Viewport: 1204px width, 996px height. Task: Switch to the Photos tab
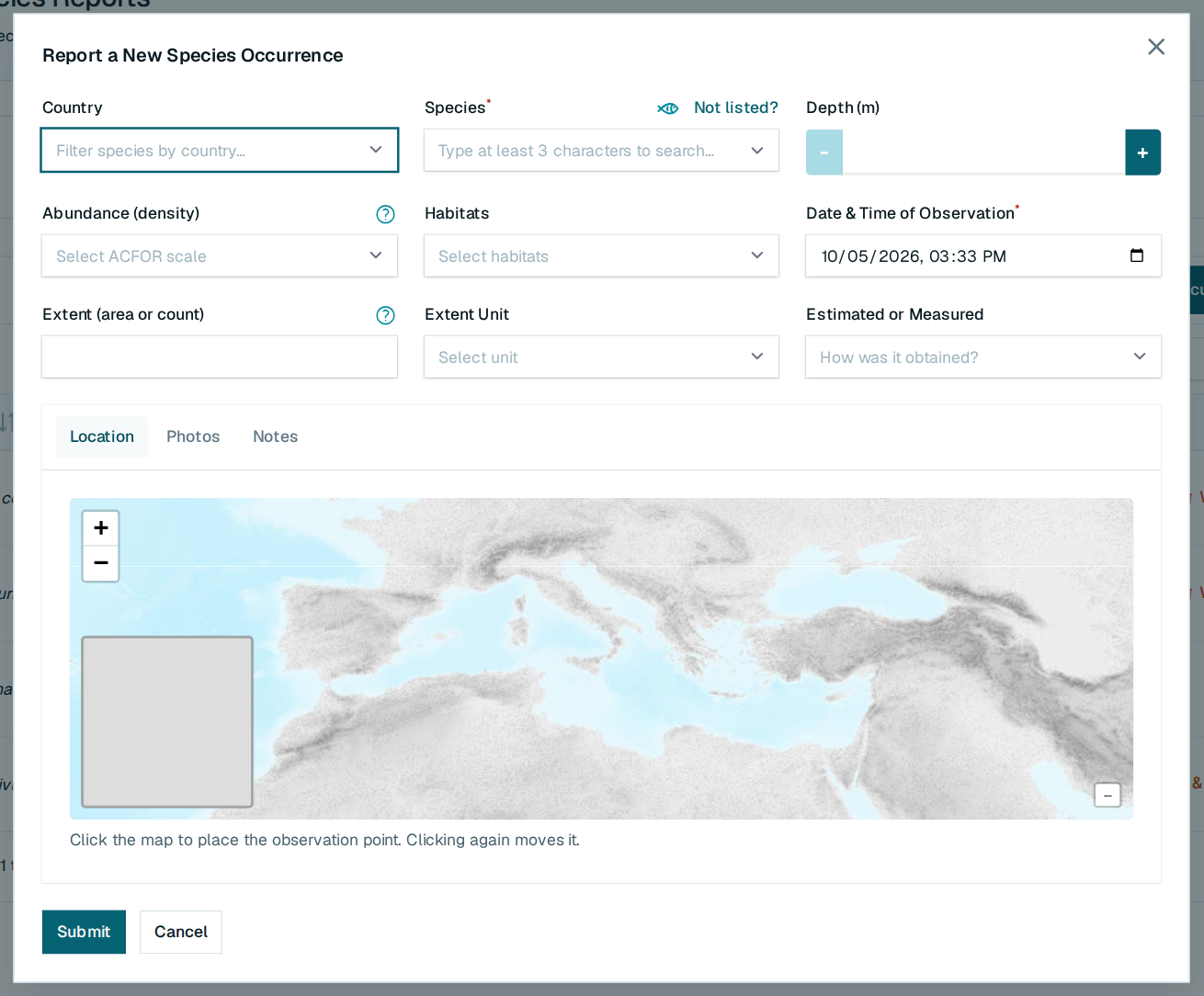coord(193,437)
